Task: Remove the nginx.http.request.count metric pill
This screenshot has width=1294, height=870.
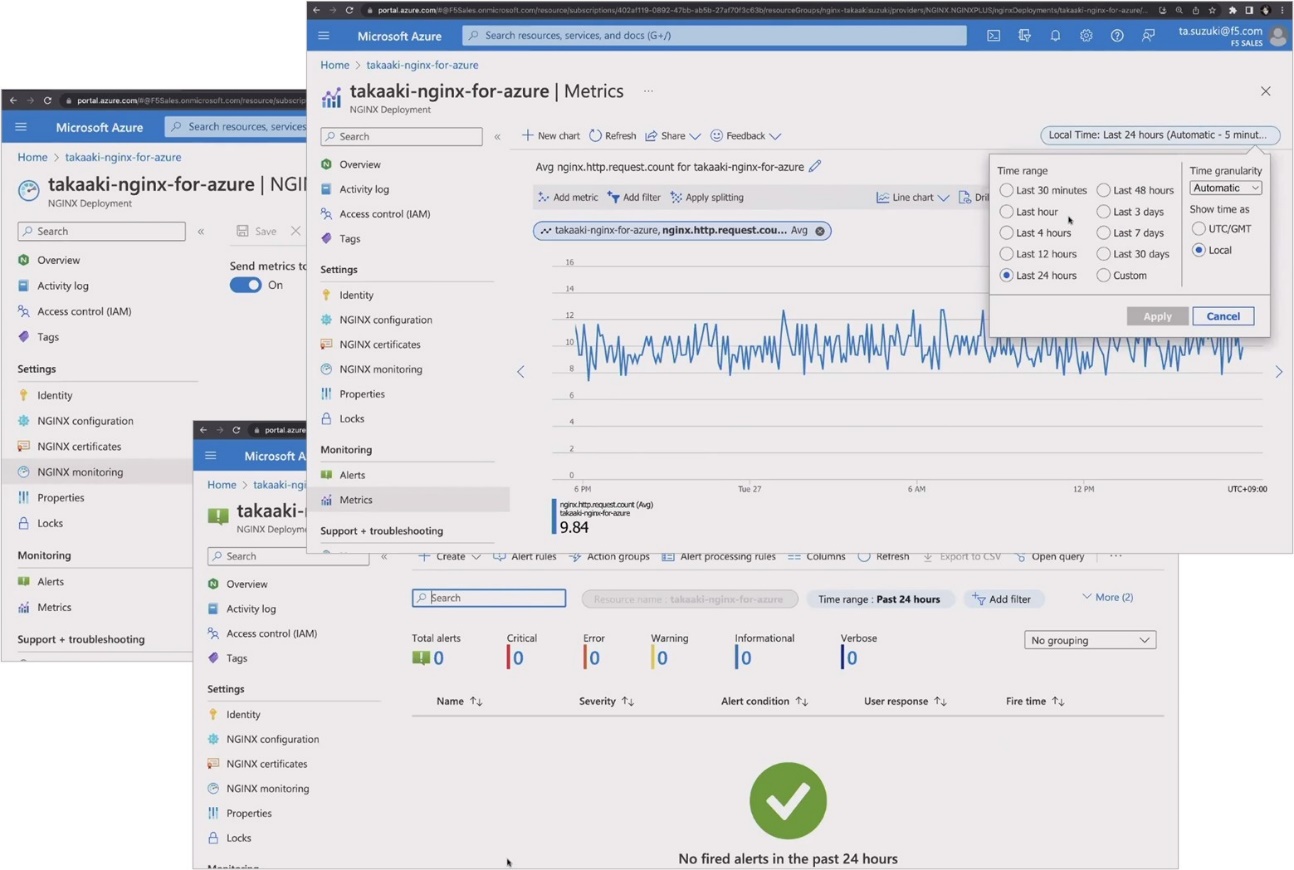Action: point(820,231)
